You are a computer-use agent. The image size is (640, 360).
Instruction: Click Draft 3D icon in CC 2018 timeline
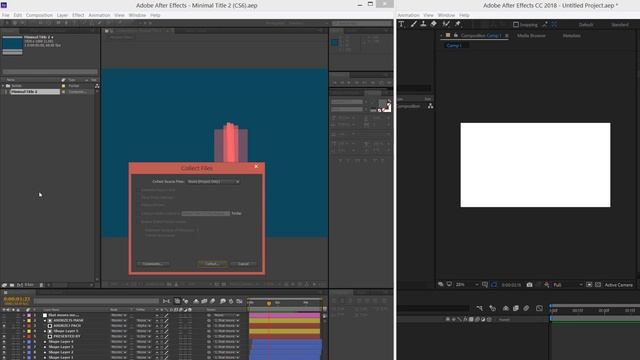(493, 308)
